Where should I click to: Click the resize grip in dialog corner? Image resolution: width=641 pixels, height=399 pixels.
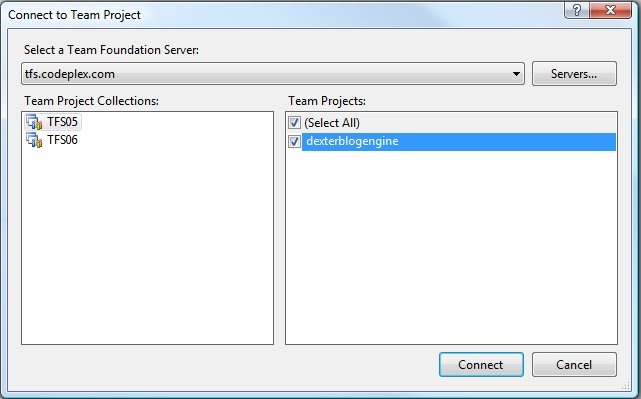pos(626,385)
